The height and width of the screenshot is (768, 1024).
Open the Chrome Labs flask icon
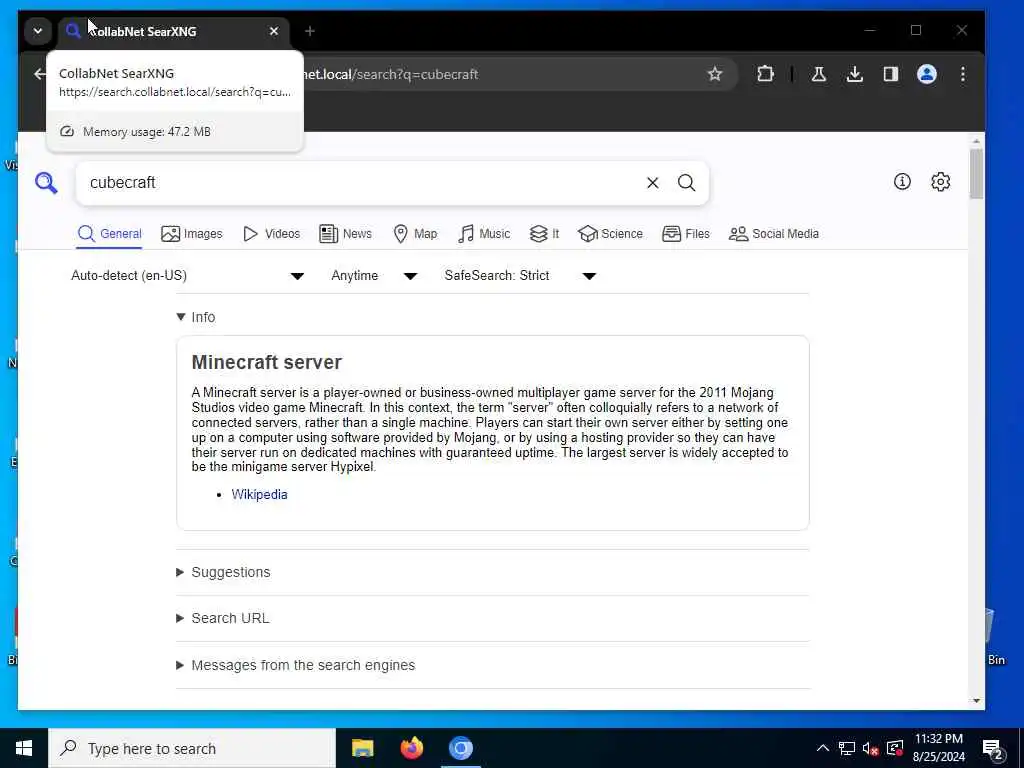pos(818,74)
